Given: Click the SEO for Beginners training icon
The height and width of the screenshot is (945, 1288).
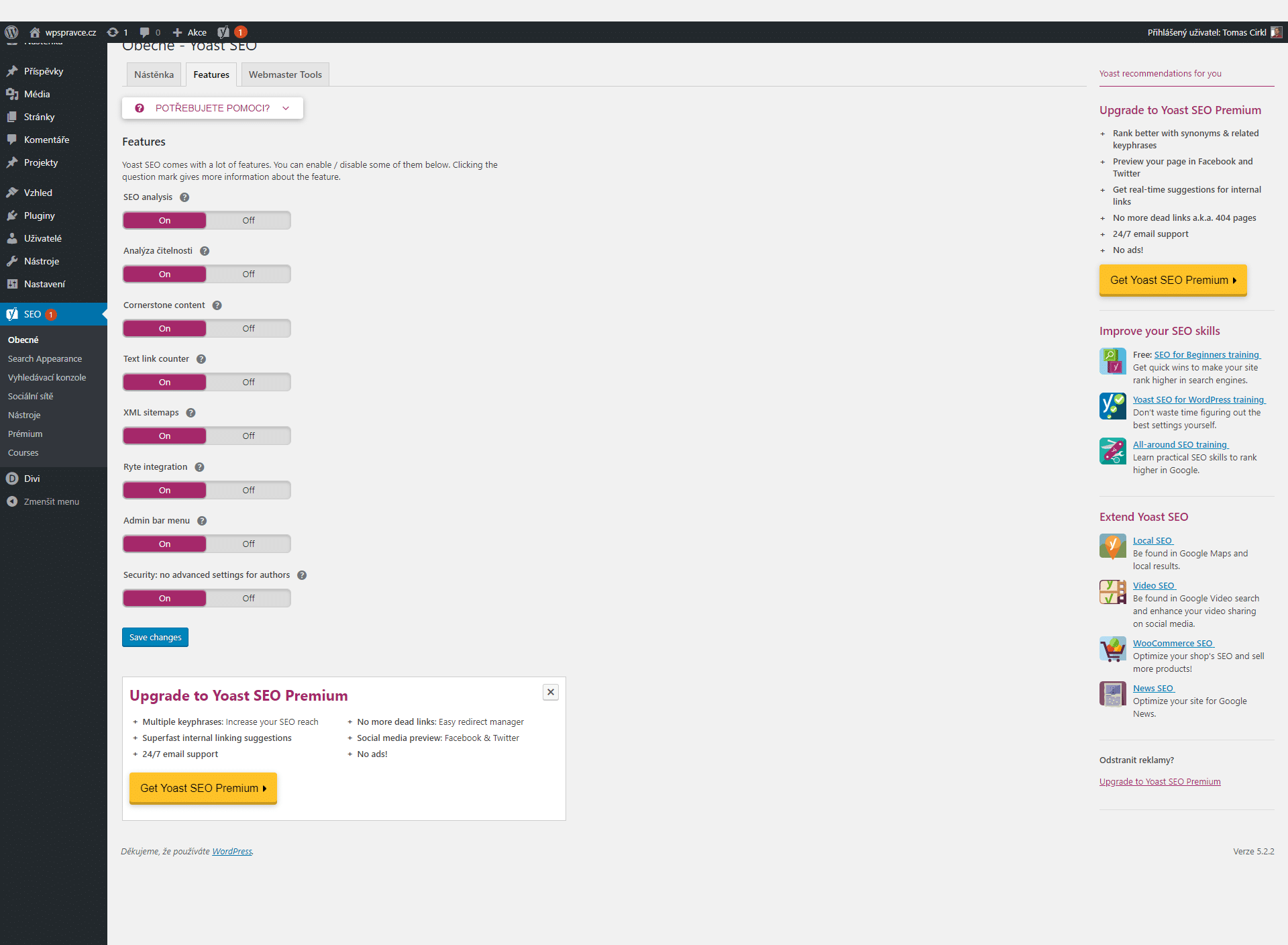Looking at the screenshot, I should coord(1113,361).
